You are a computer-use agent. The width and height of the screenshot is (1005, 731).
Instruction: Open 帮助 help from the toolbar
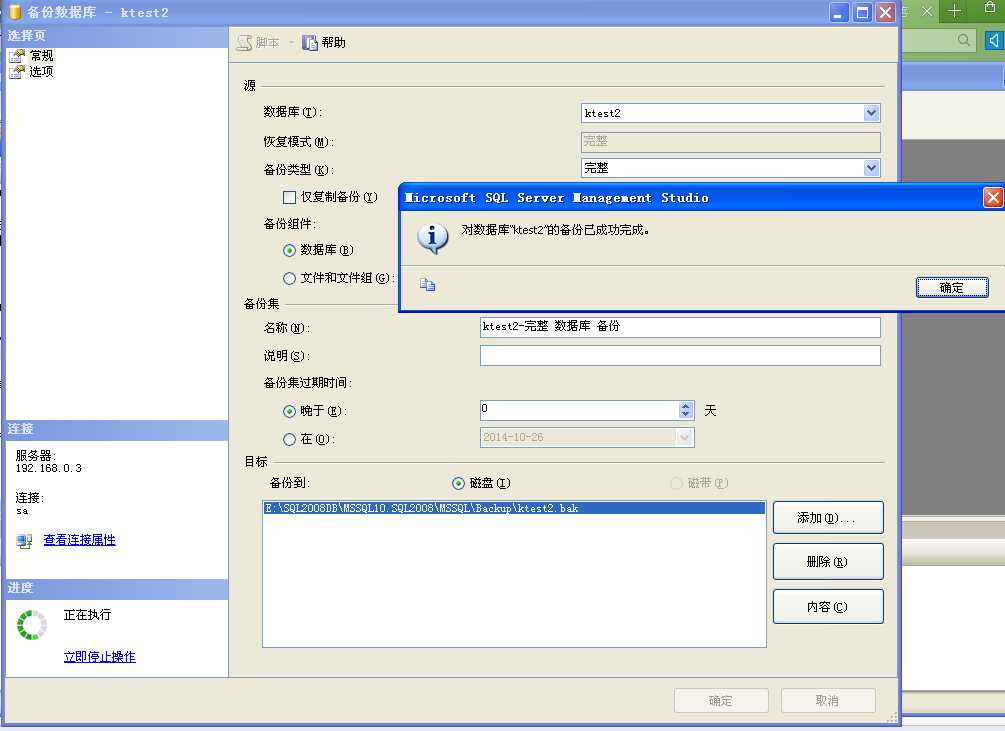[325, 42]
